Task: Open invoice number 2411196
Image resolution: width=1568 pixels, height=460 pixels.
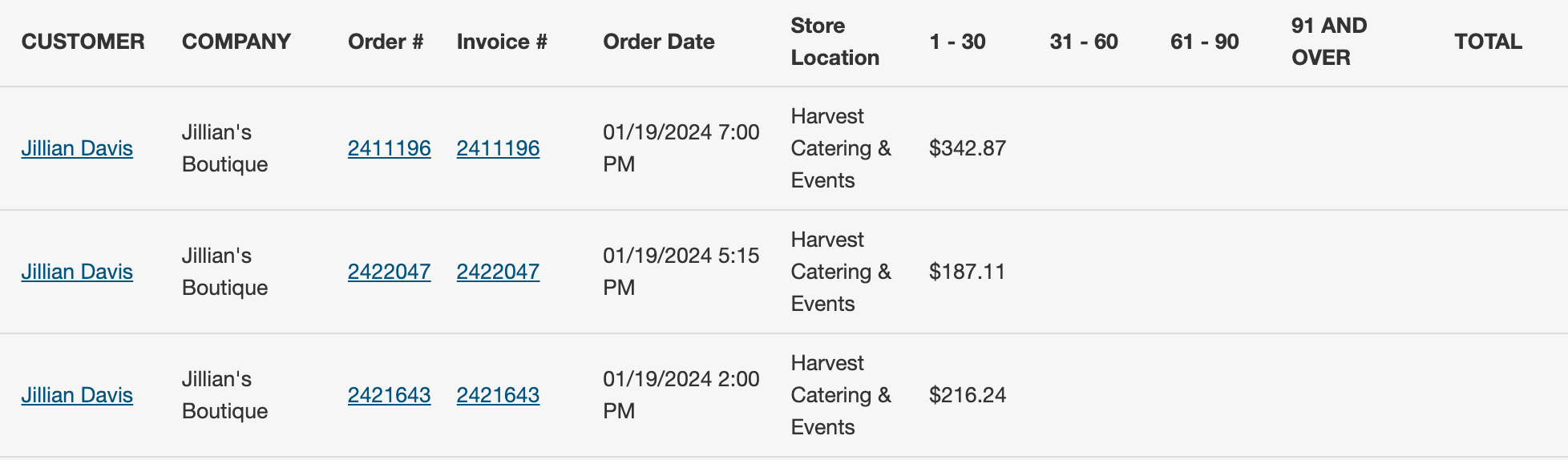Action: point(498,148)
